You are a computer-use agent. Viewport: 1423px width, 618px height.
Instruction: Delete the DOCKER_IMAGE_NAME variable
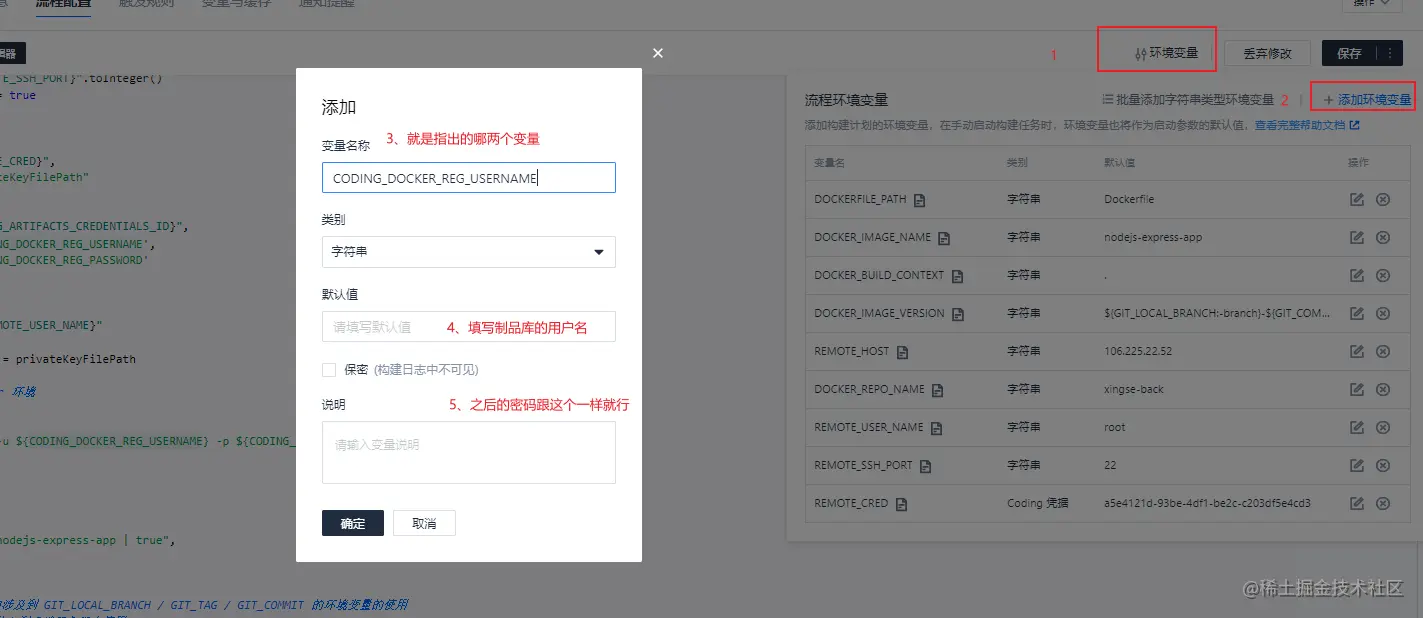pos(1383,238)
